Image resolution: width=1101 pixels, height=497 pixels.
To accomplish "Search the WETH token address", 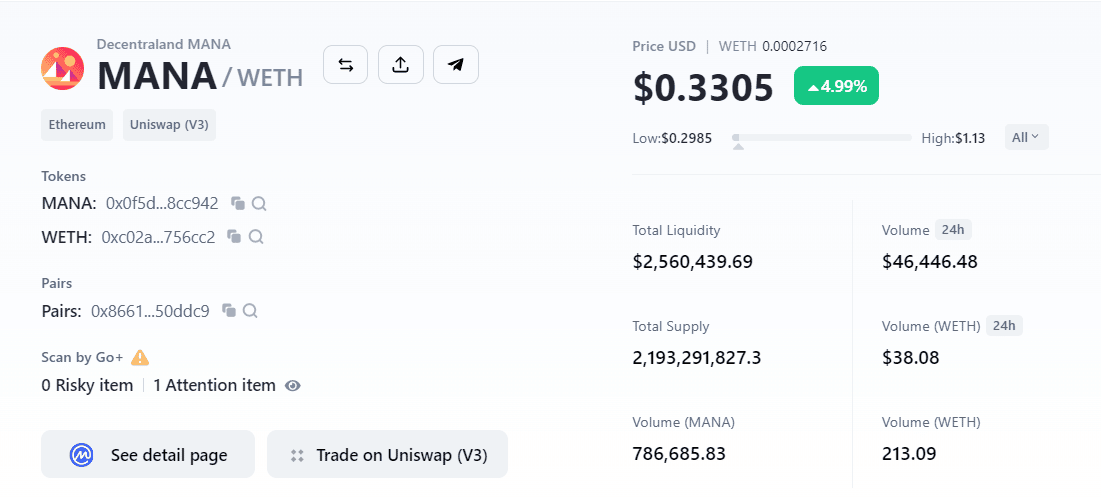I will pyautogui.click(x=256, y=237).
